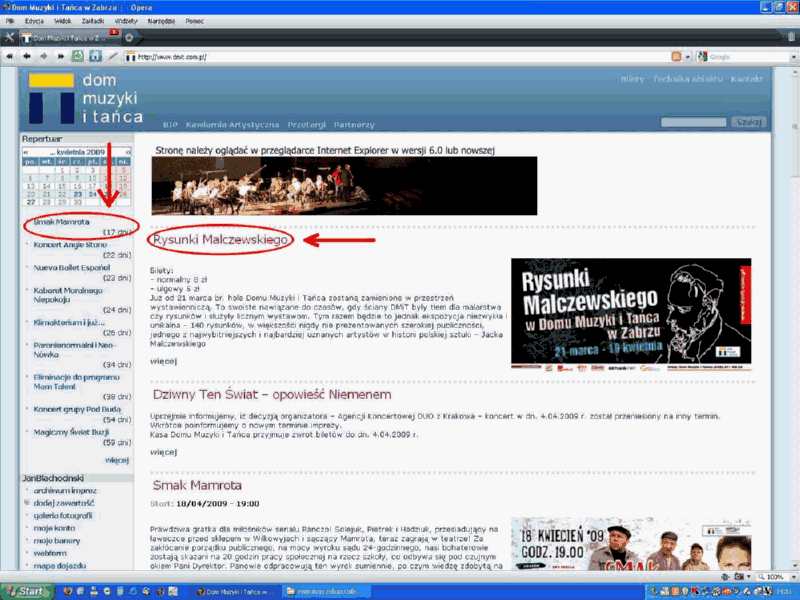Click the site search input field
The width and height of the screenshot is (800, 600).
693,122
